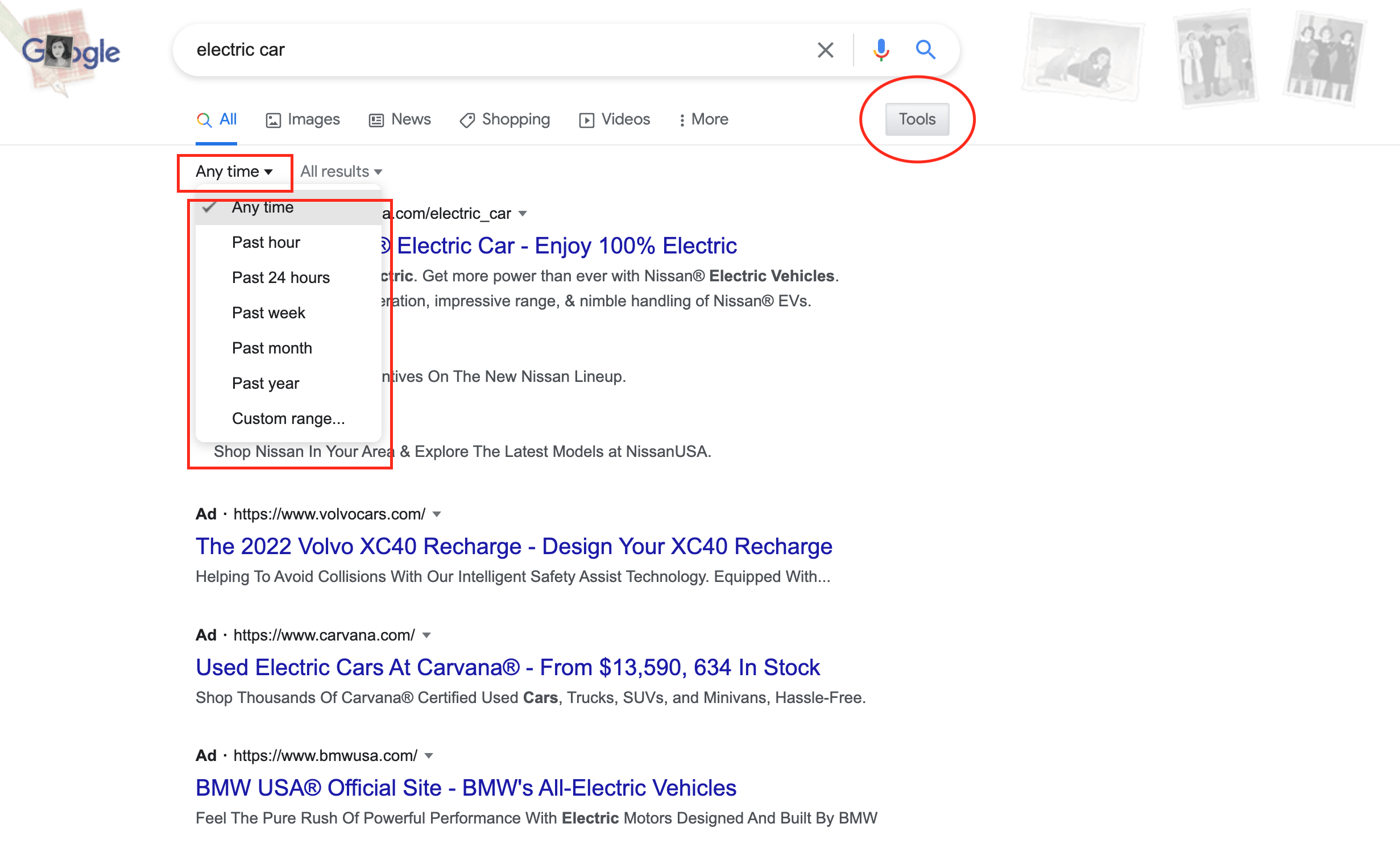Clear the search box with the X icon
This screenshot has width=1400, height=865.
point(825,51)
